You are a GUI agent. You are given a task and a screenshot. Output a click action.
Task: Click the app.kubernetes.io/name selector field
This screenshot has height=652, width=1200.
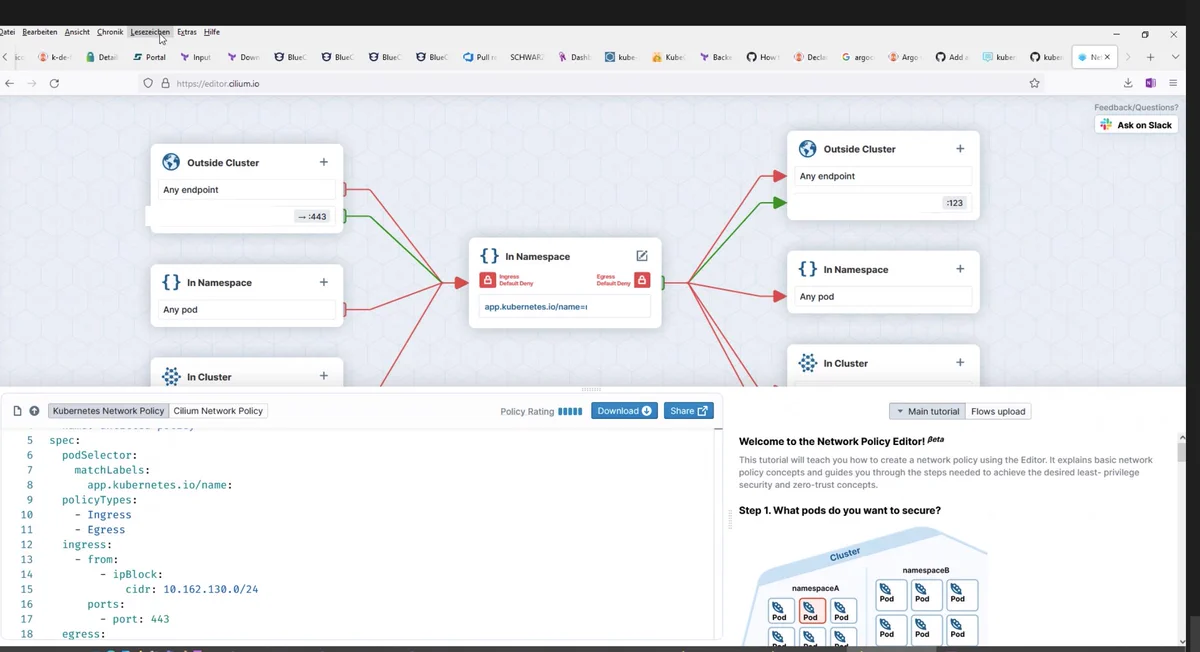(565, 306)
